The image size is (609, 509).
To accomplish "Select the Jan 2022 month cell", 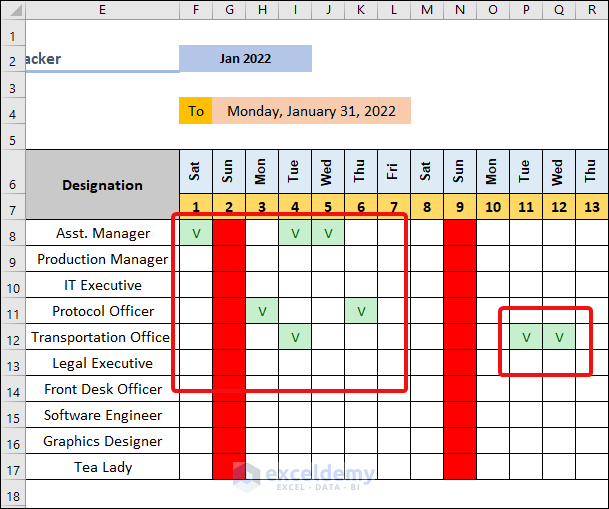I will 245,59.
